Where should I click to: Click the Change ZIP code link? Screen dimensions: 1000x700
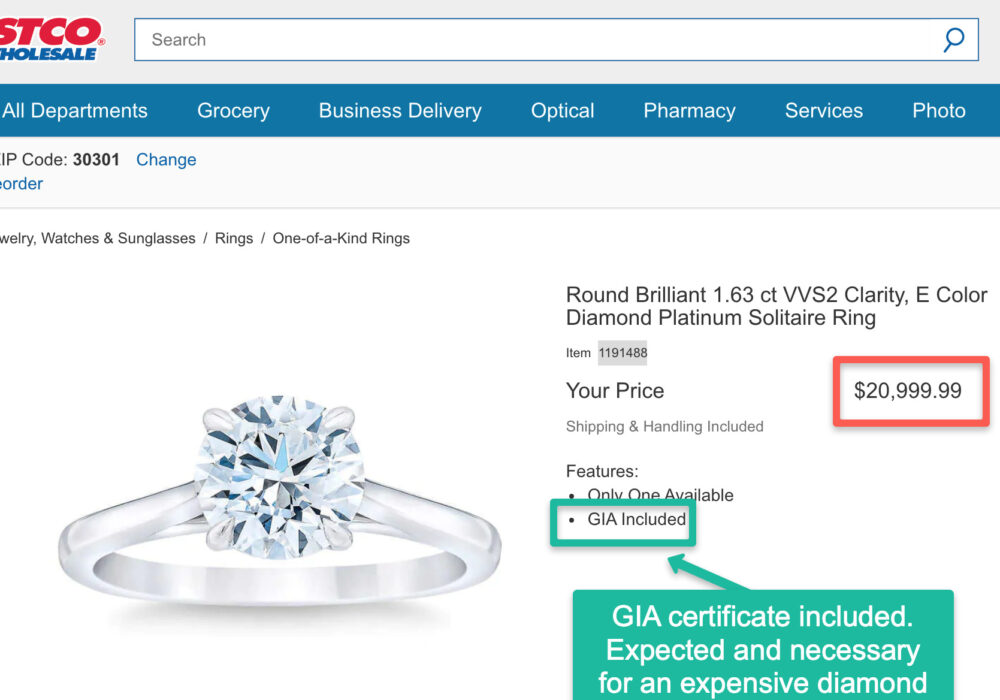[166, 160]
